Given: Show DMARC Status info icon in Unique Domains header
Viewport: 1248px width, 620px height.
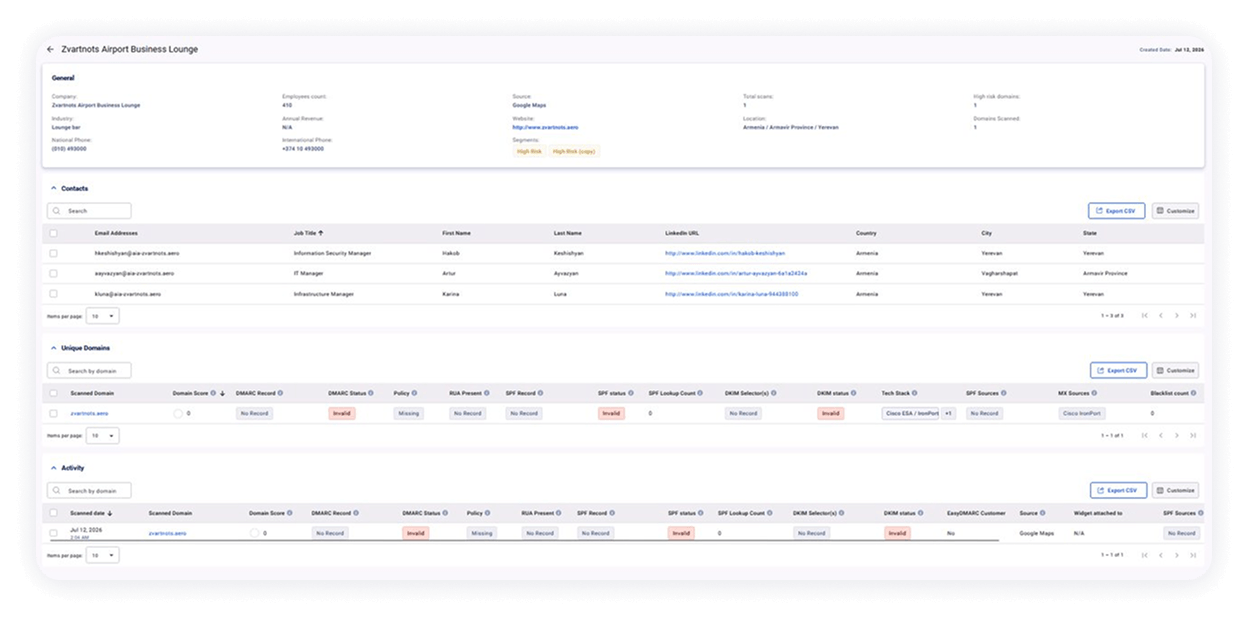Looking at the screenshot, I should 371,393.
